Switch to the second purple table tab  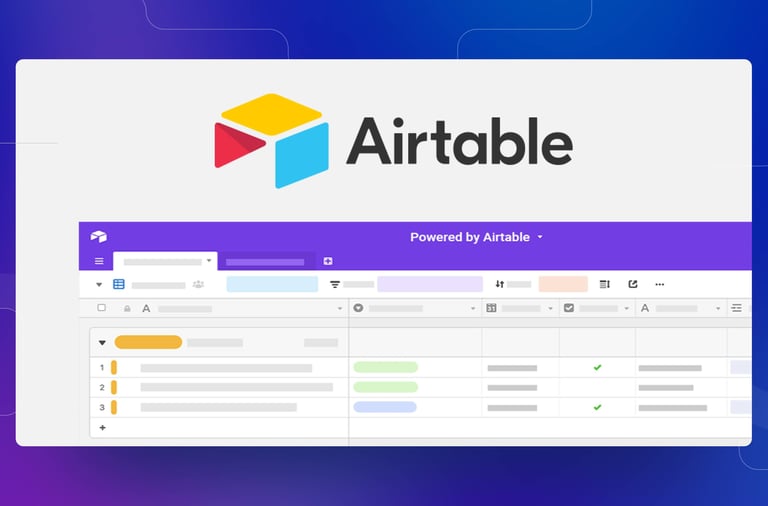pos(267,262)
